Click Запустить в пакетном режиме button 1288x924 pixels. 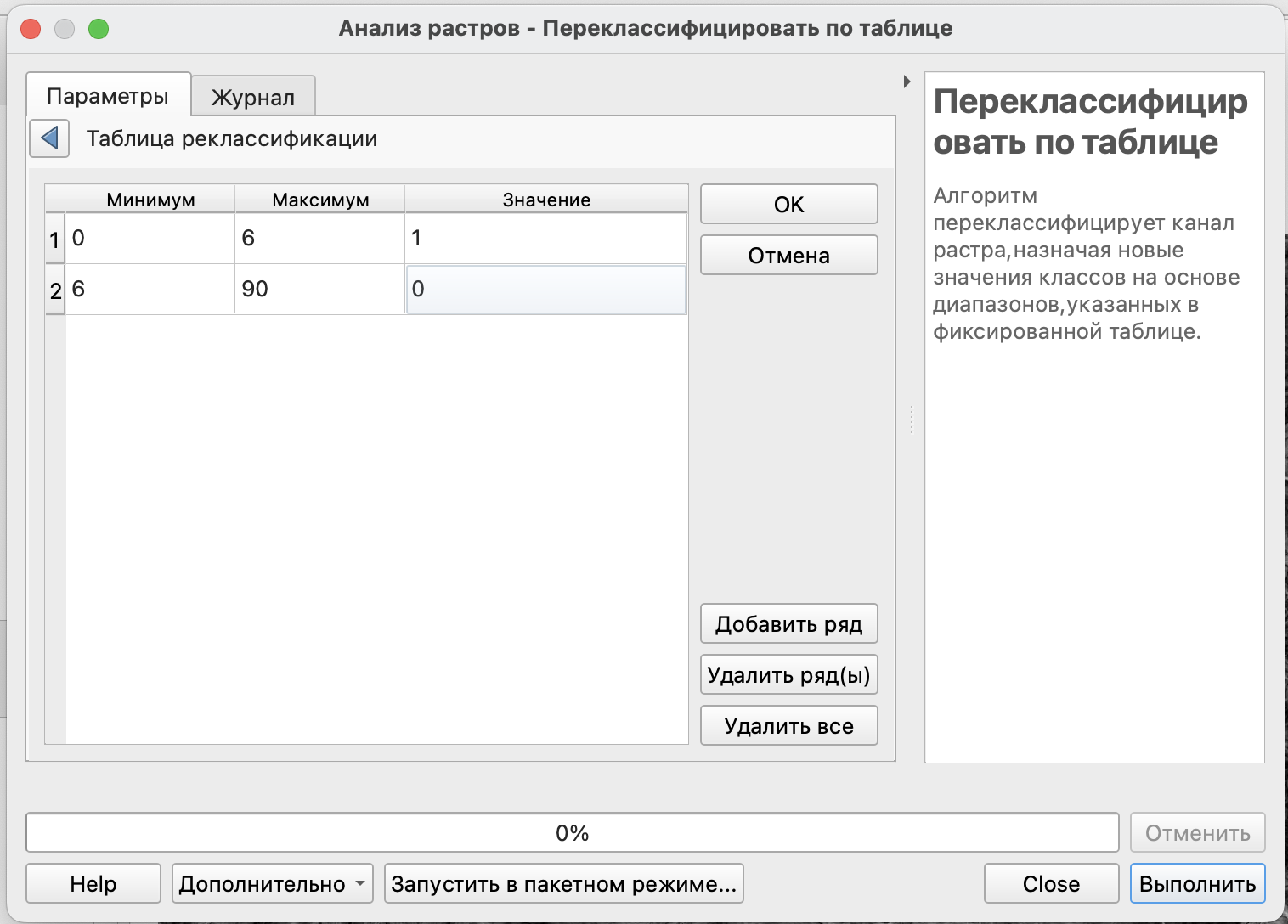click(563, 884)
